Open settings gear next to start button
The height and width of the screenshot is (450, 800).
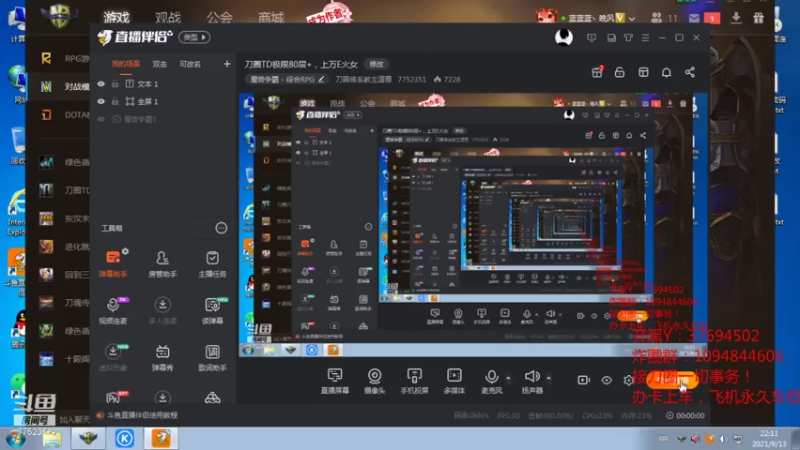tap(628, 380)
